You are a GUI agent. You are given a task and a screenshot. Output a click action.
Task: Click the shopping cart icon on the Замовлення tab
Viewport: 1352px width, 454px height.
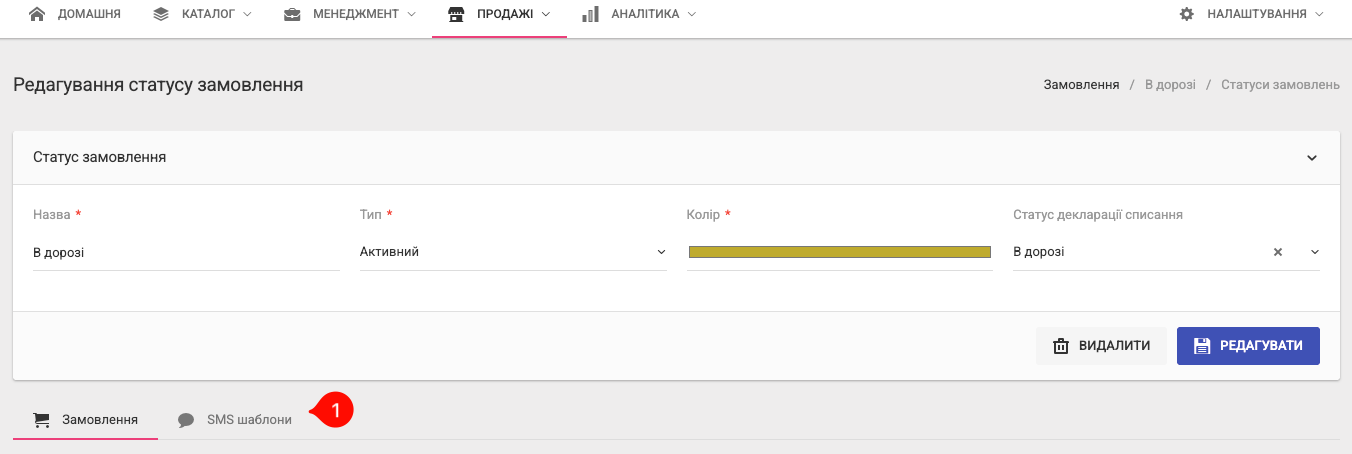[41, 419]
